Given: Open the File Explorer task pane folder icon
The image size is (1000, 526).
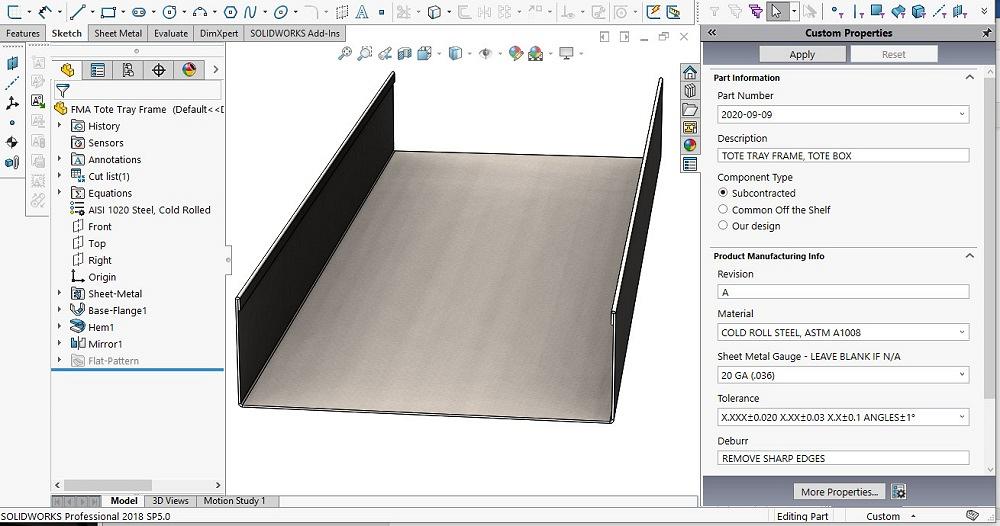Looking at the screenshot, I should pos(690,109).
